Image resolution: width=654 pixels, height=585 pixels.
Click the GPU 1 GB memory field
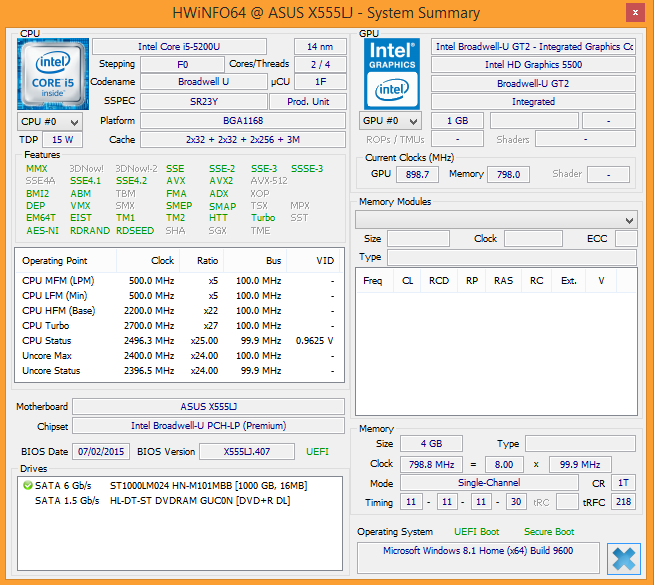[458, 121]
